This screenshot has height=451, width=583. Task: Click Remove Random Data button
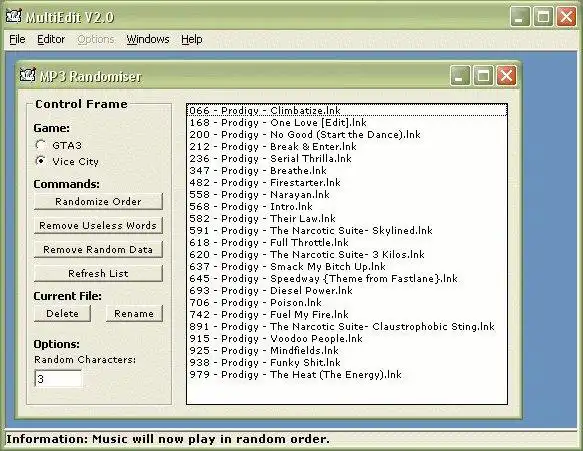(98, 249)
